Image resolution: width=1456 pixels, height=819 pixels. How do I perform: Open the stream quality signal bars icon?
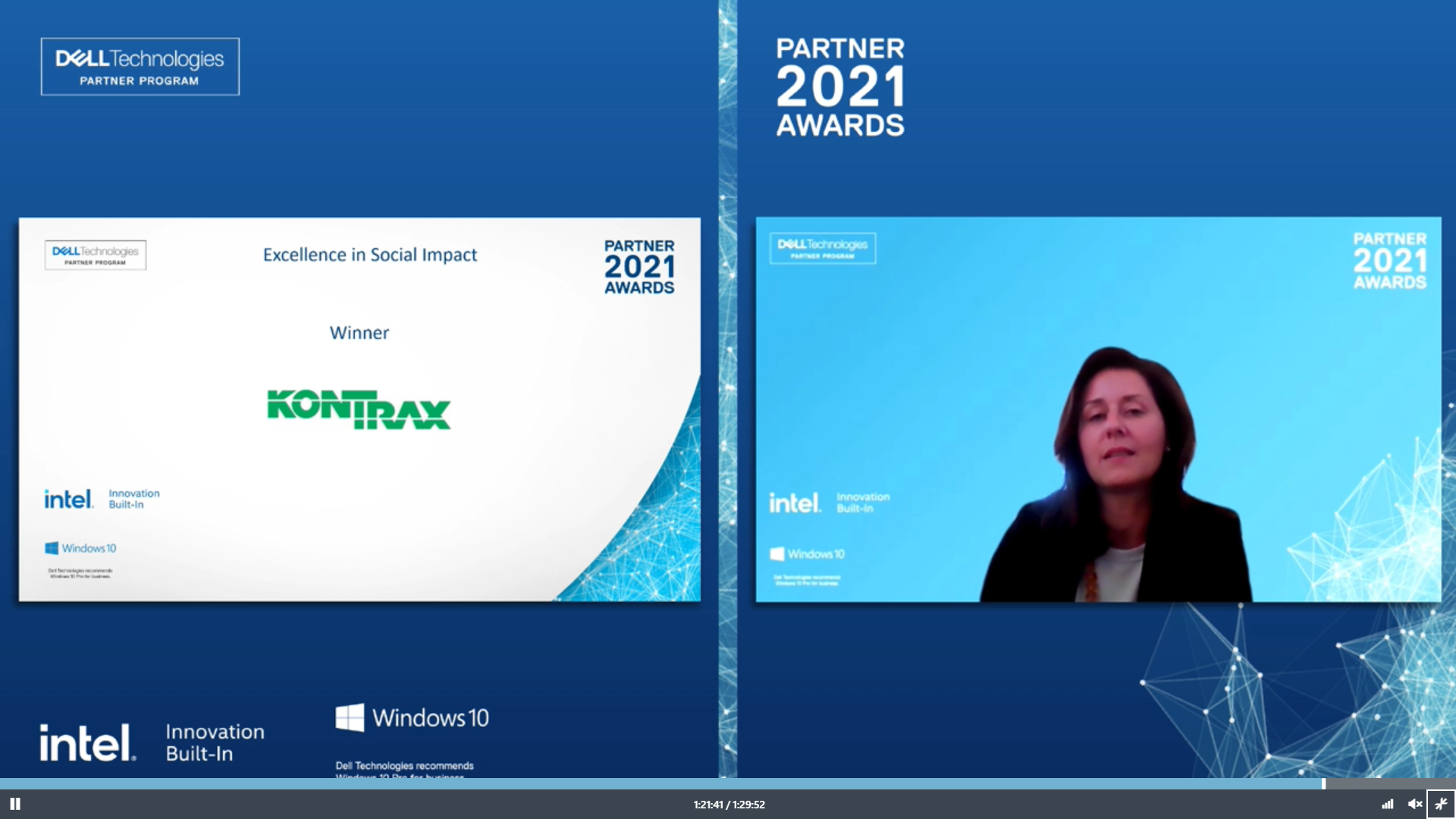click(x=1387, y=804)
